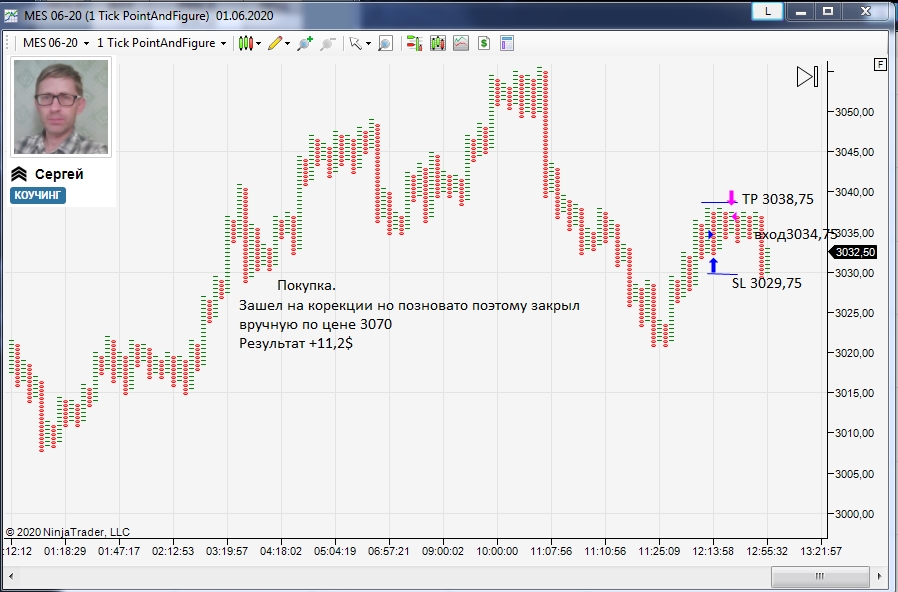Viewport: 898px width, 592px height.
Task: Click the 12:13:58 time axis label
Action: 713,551
